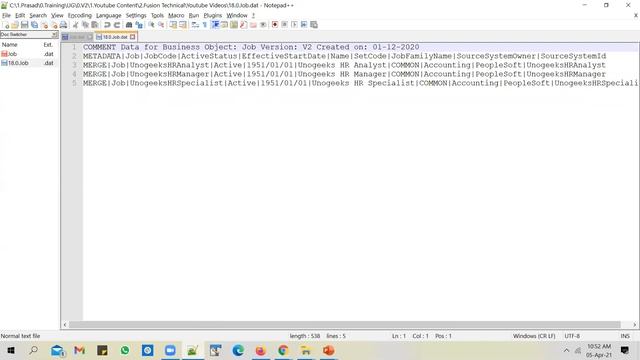Open the Tools menu
640x360 pixels.
point(157,15)
